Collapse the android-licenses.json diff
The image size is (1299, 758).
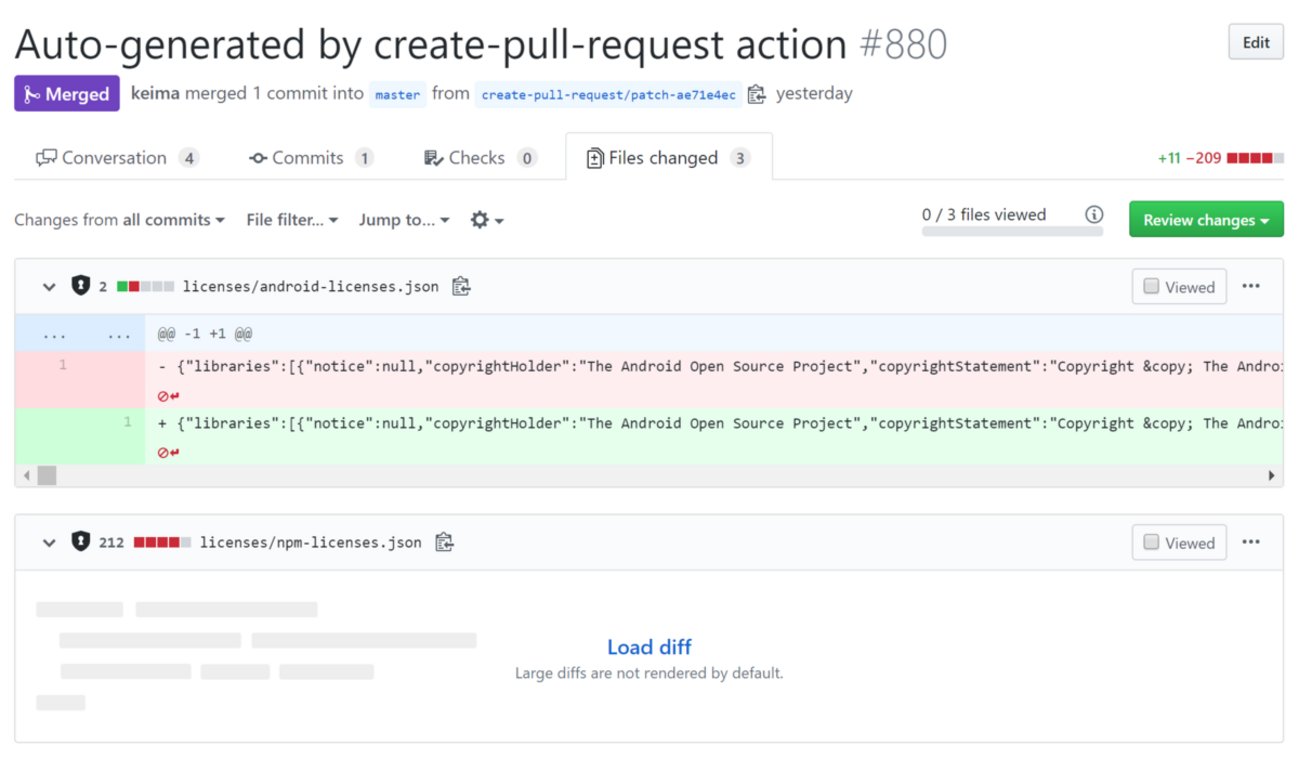pos(49,287)
